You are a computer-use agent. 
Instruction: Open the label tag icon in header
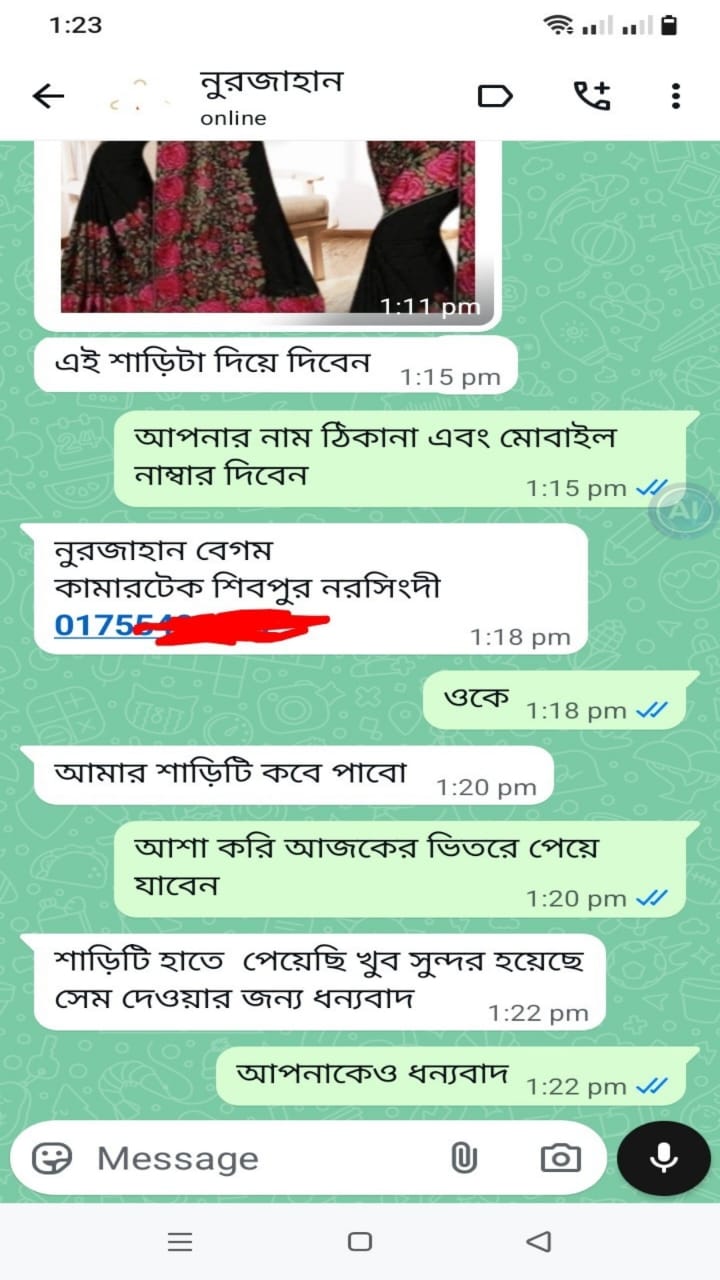pyautogui.click(x=496, y=96)
